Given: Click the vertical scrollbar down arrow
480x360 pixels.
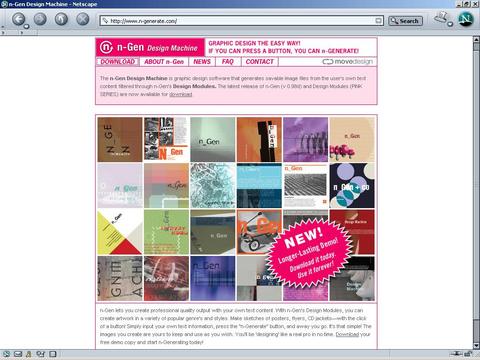Looking at the screenshot, I should click(476, 346).
